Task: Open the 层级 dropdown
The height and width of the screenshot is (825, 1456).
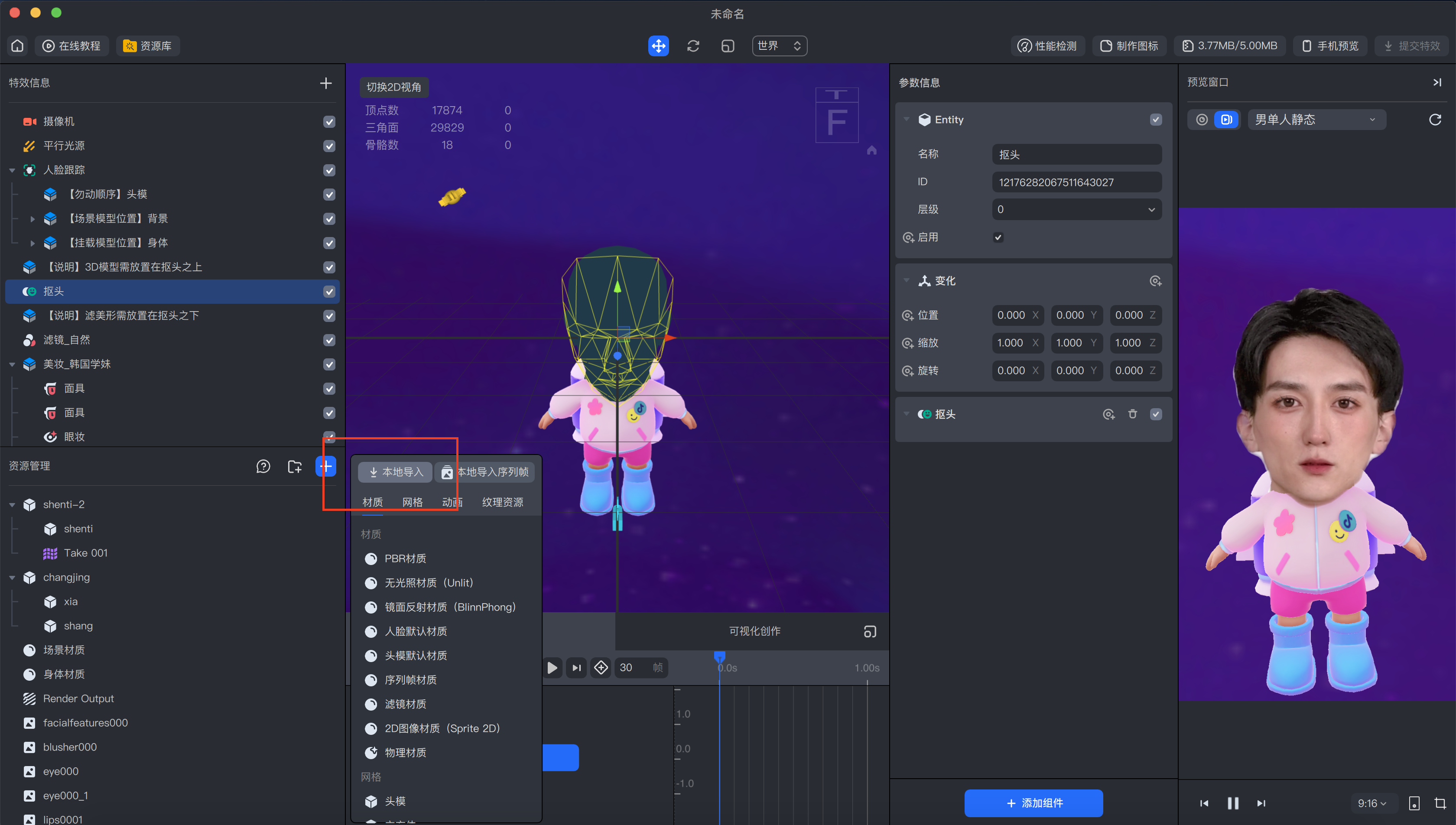Action: 1076,209
